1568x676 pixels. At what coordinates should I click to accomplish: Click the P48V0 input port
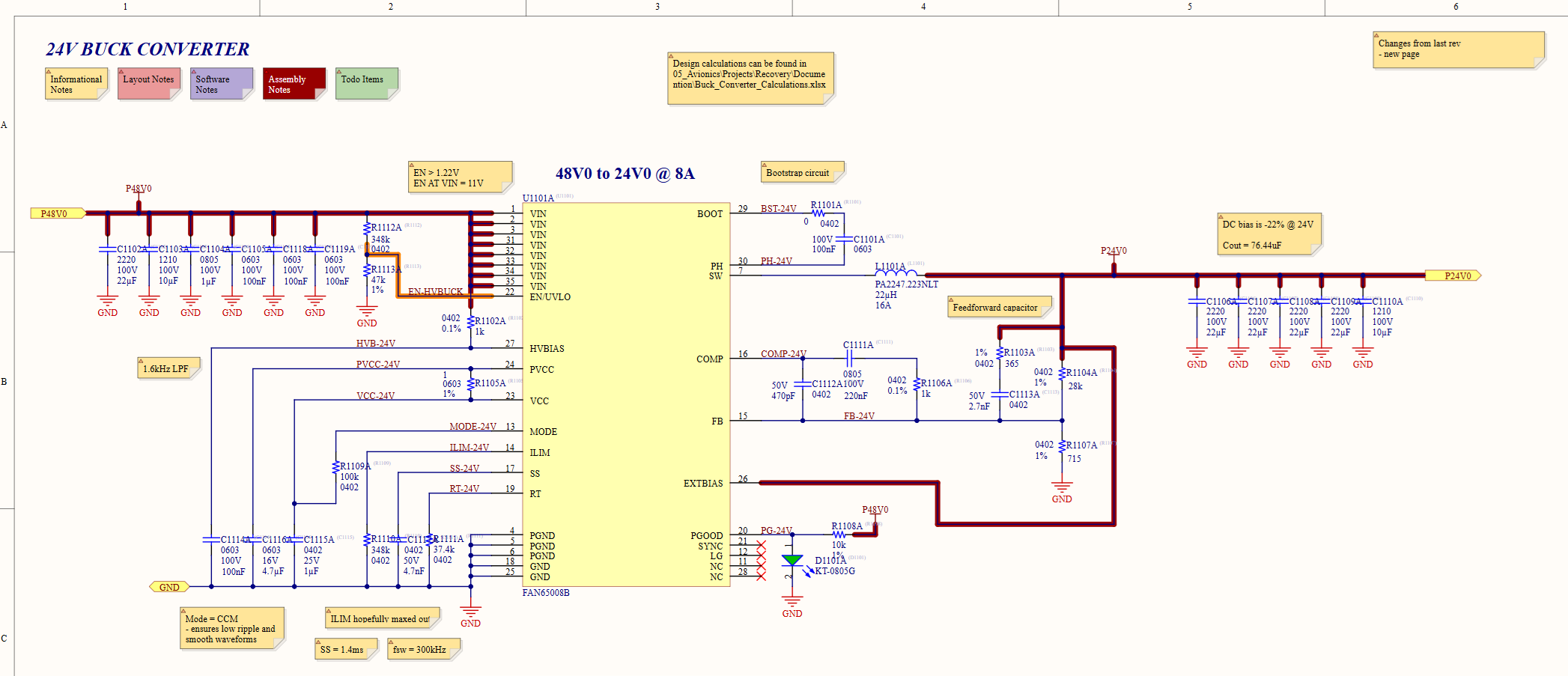58,213
